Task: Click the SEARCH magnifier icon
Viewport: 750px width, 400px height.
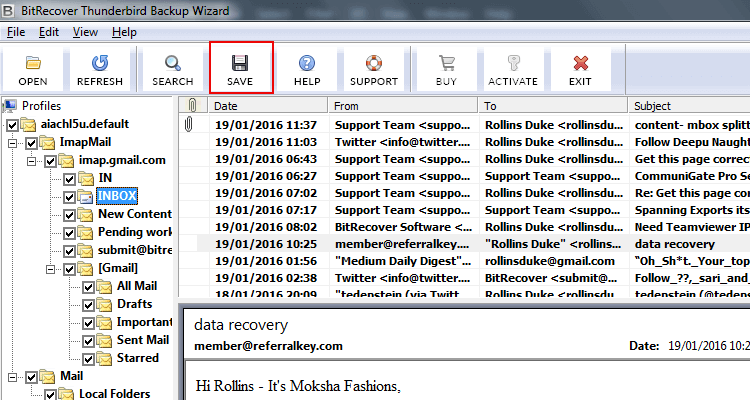Action: pyautogui.click(x=173, y=63)
